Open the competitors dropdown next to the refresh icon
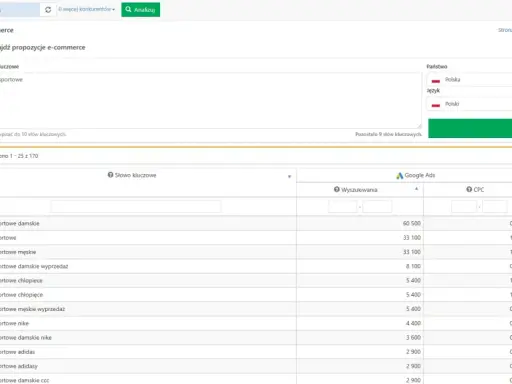512x384 pixels. [87, 9]
